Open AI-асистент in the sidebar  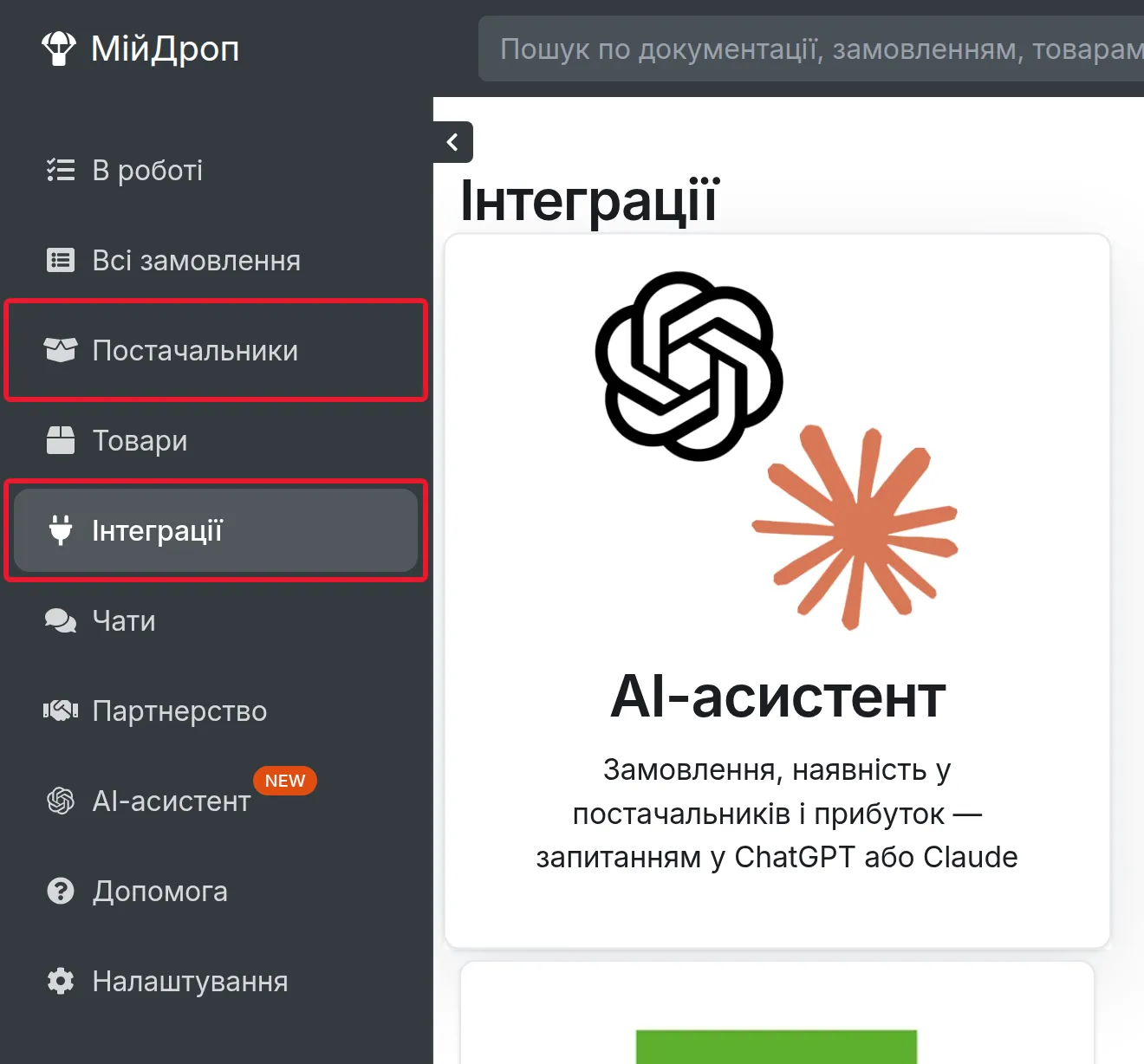tap(216, 801)
